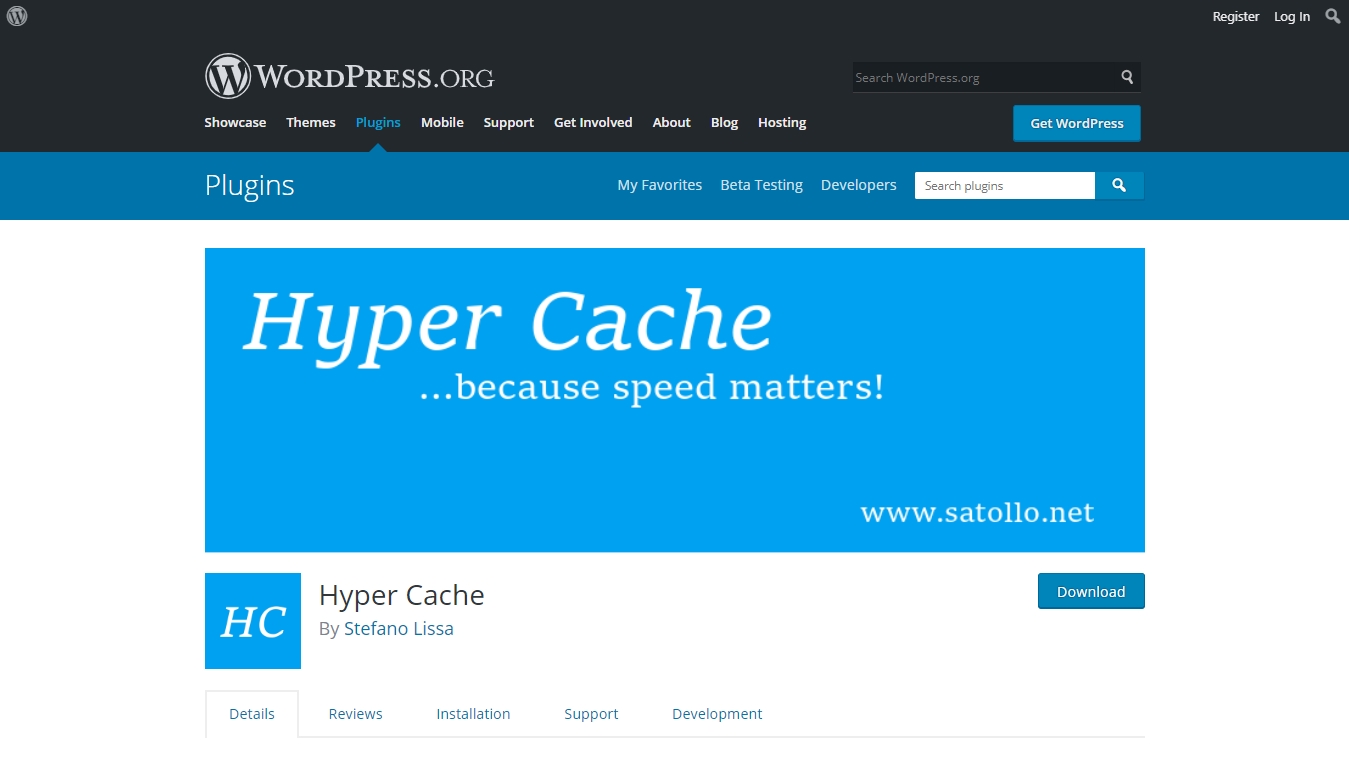Open the Log In link
Image resolution: width=1349 pixels, height=767 pixels.
1292,16
